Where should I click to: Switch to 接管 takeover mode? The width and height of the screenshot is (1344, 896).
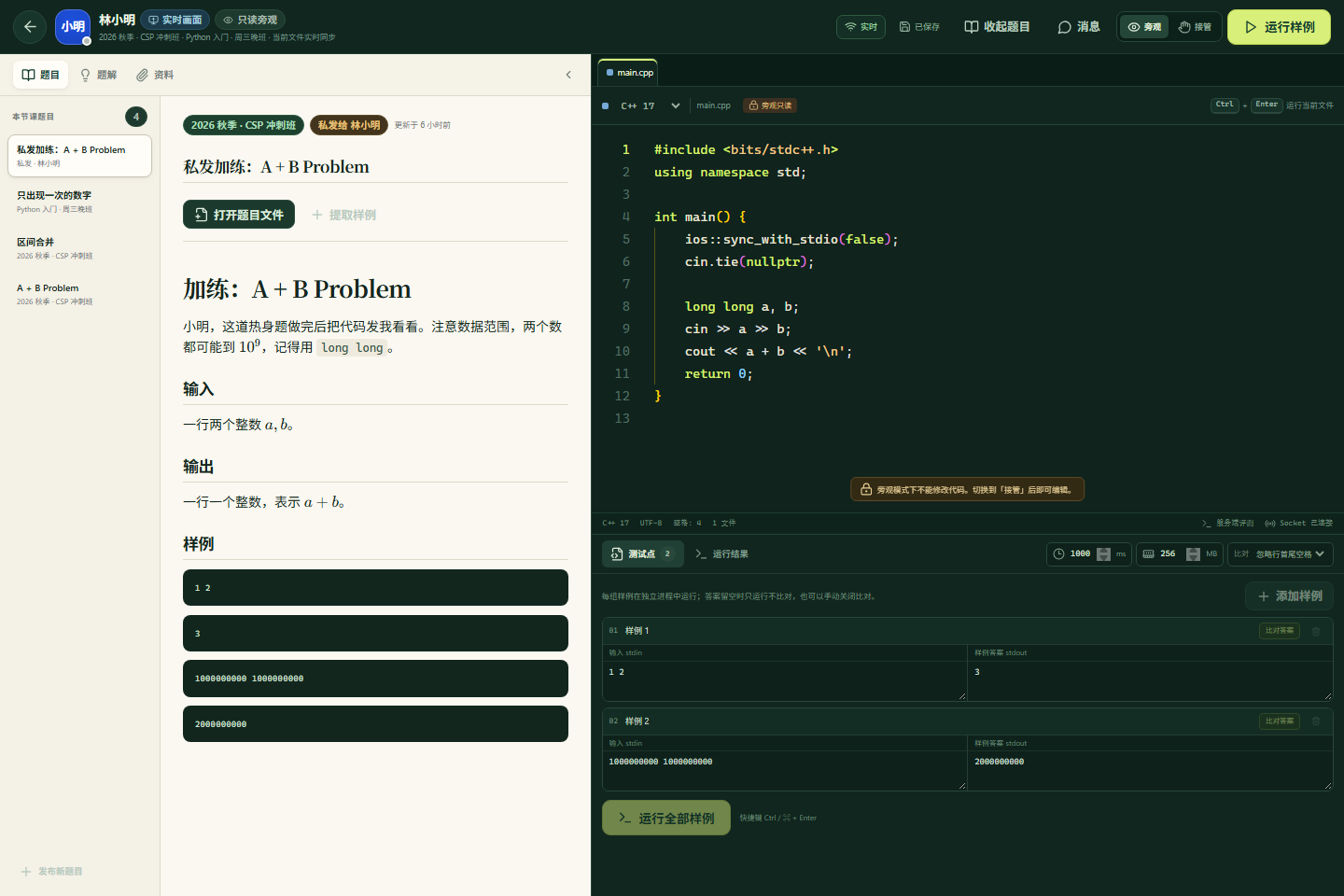1195,27
